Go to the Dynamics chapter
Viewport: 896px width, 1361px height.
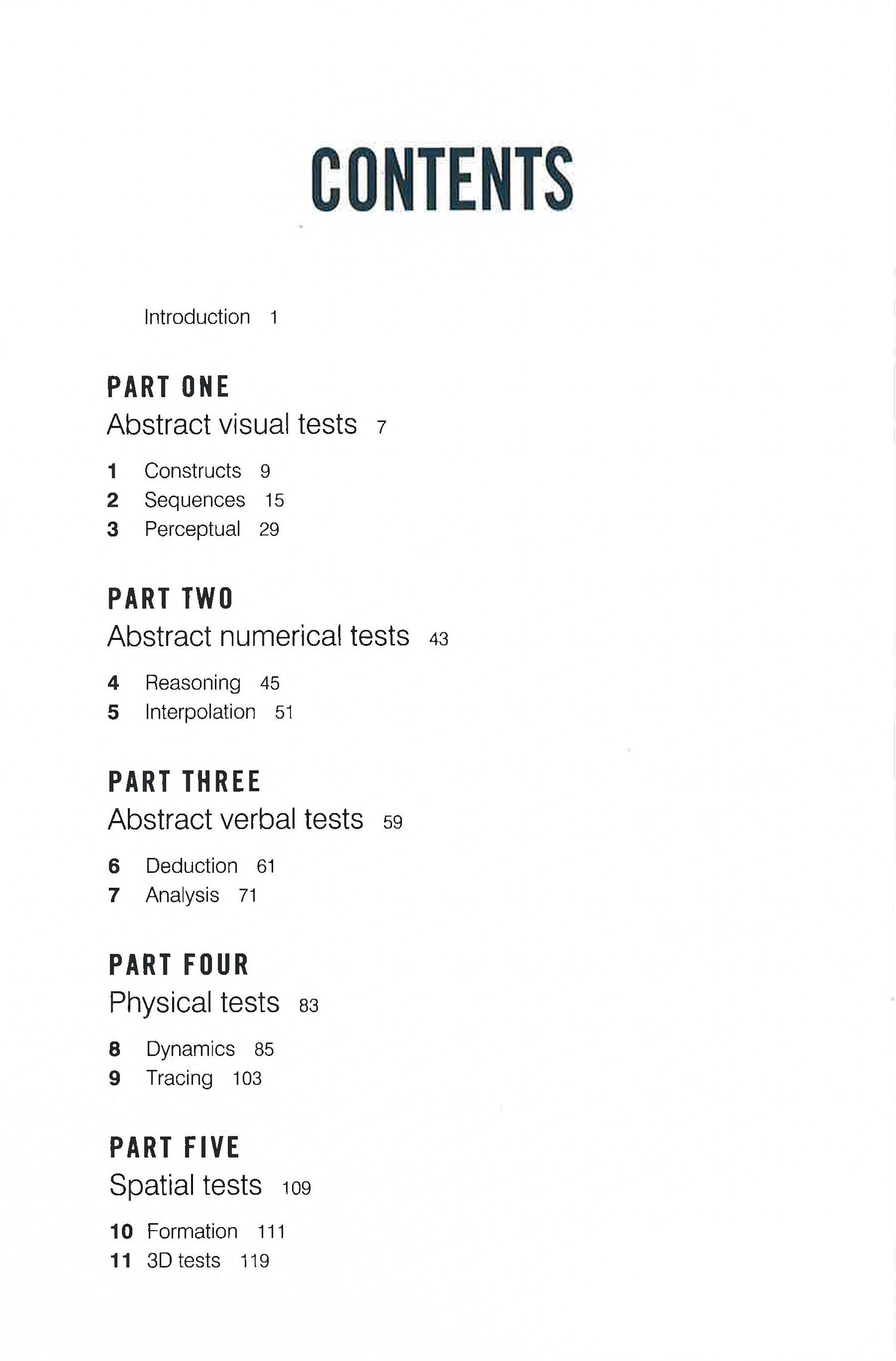(191, 1049)
